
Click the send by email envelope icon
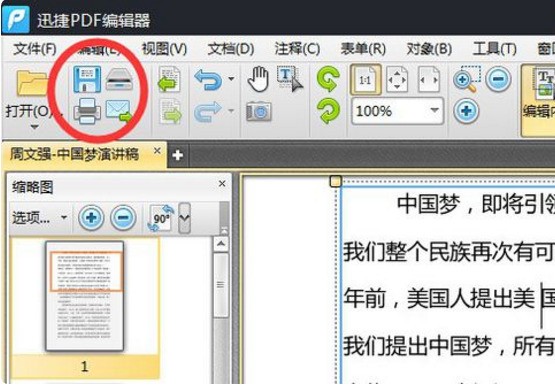click(x=119, y=111)
